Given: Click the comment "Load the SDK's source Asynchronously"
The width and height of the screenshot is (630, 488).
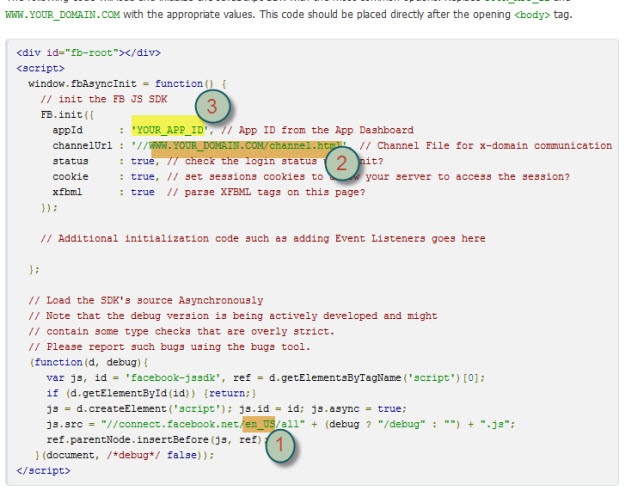Looking at the screenshot, I should click(x=146, y=300).
